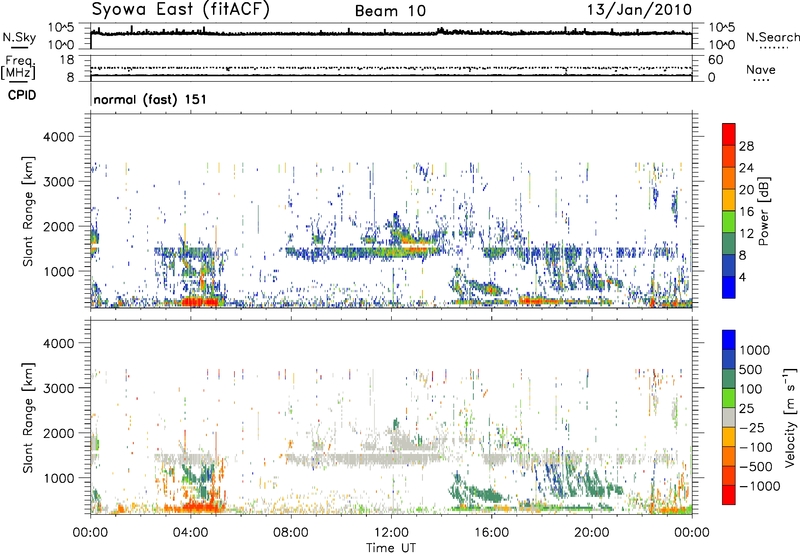Click the "08:00" time tick label
This screenshot has height=554, width=800.
coord(291,533)
